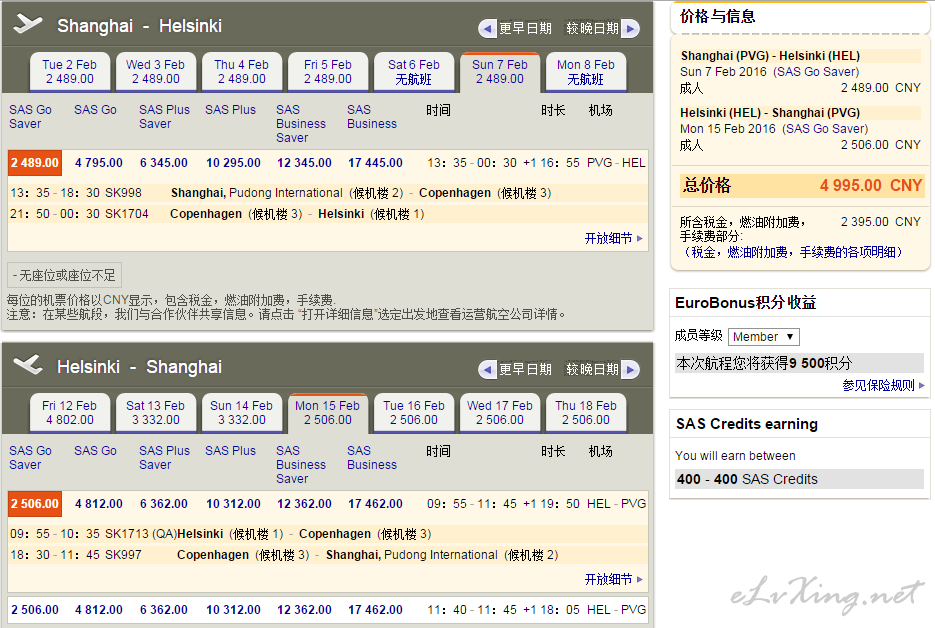Click the 9 500 EuroBonus points line
The width and height of the screenshot is (935, 628).
799,363
